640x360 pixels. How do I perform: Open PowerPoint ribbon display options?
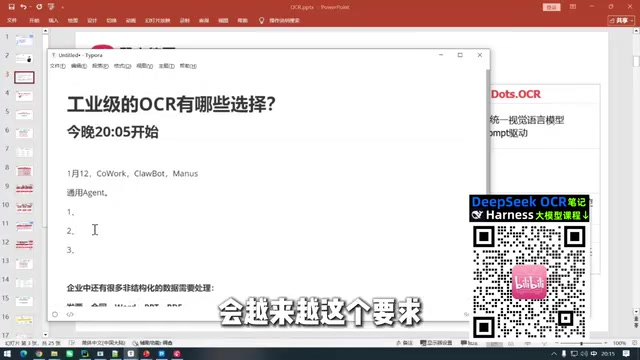click(573, 7)
